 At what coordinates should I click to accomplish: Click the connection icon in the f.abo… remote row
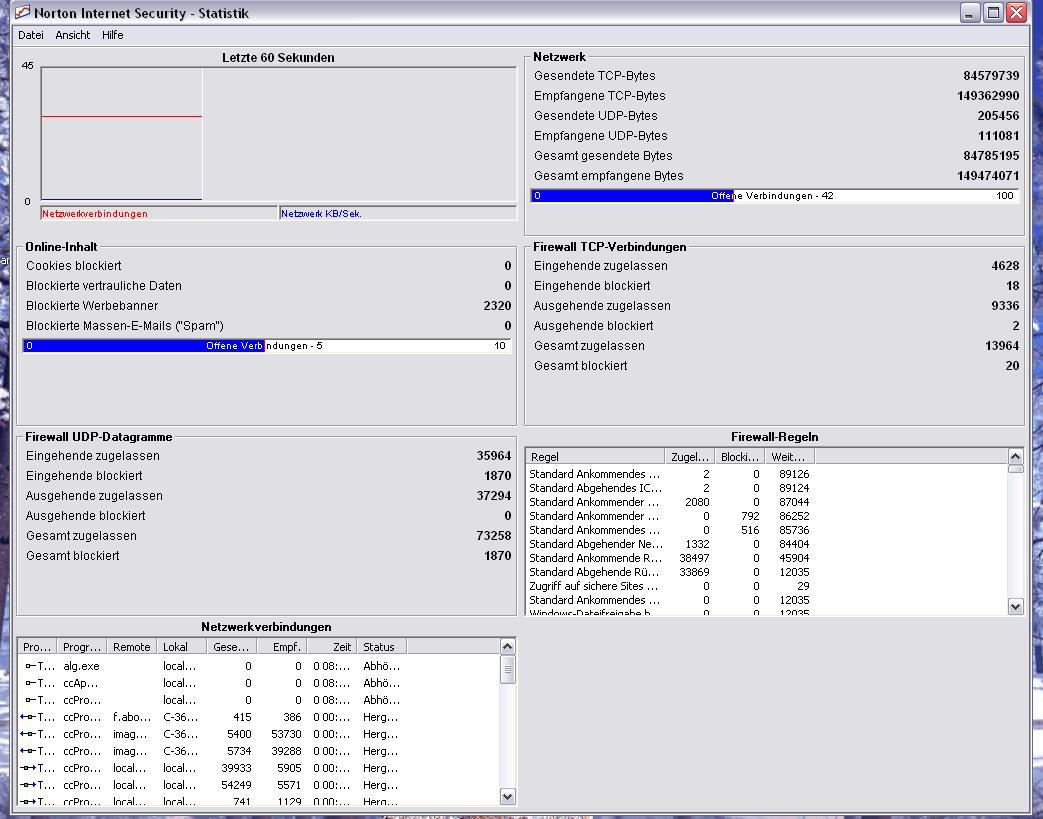28,717
